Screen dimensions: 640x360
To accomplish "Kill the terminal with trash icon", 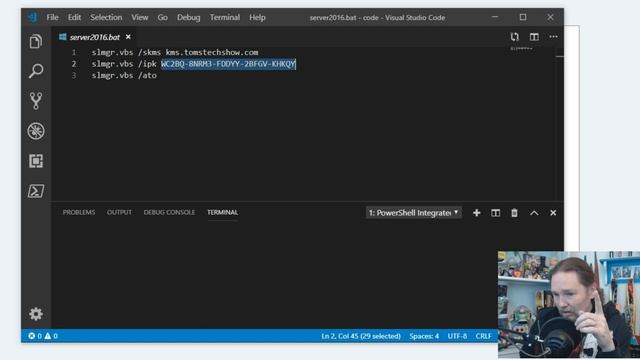I will click(514, 213).
